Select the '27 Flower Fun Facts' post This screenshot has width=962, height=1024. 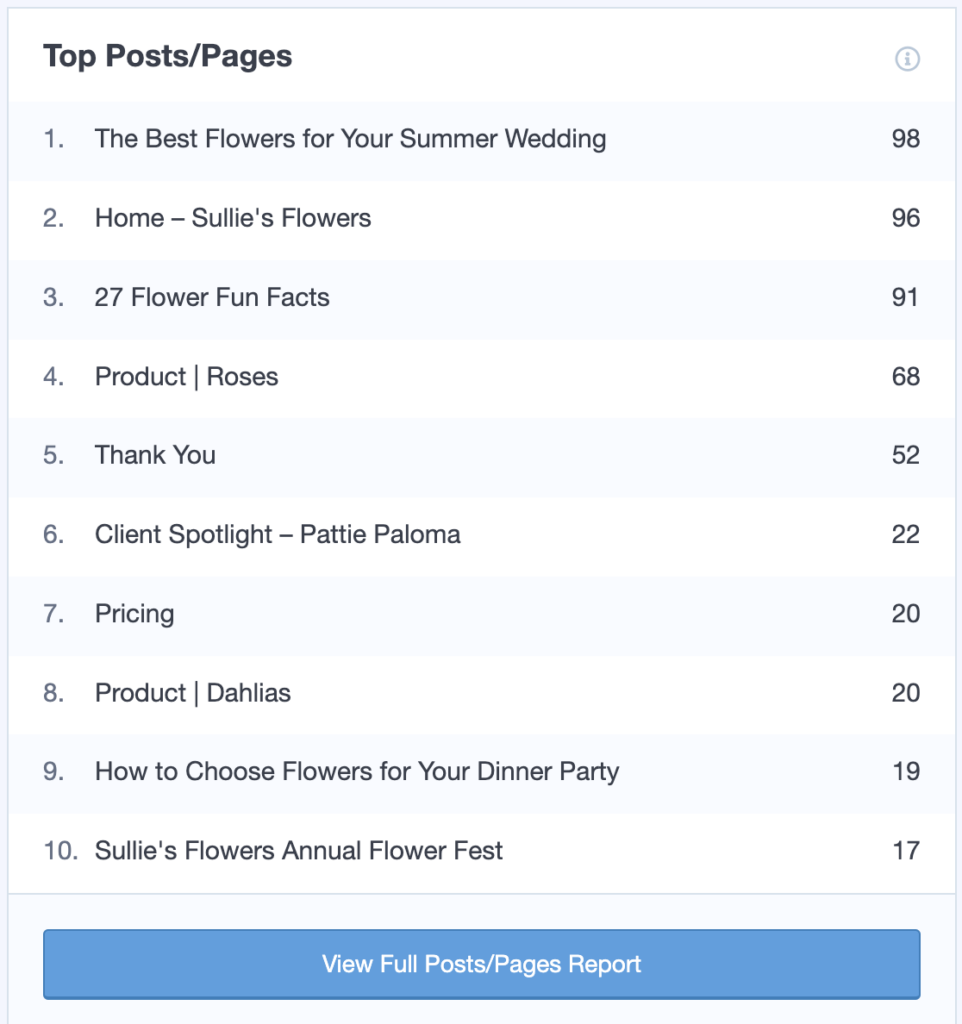click(x=212, y=297)
